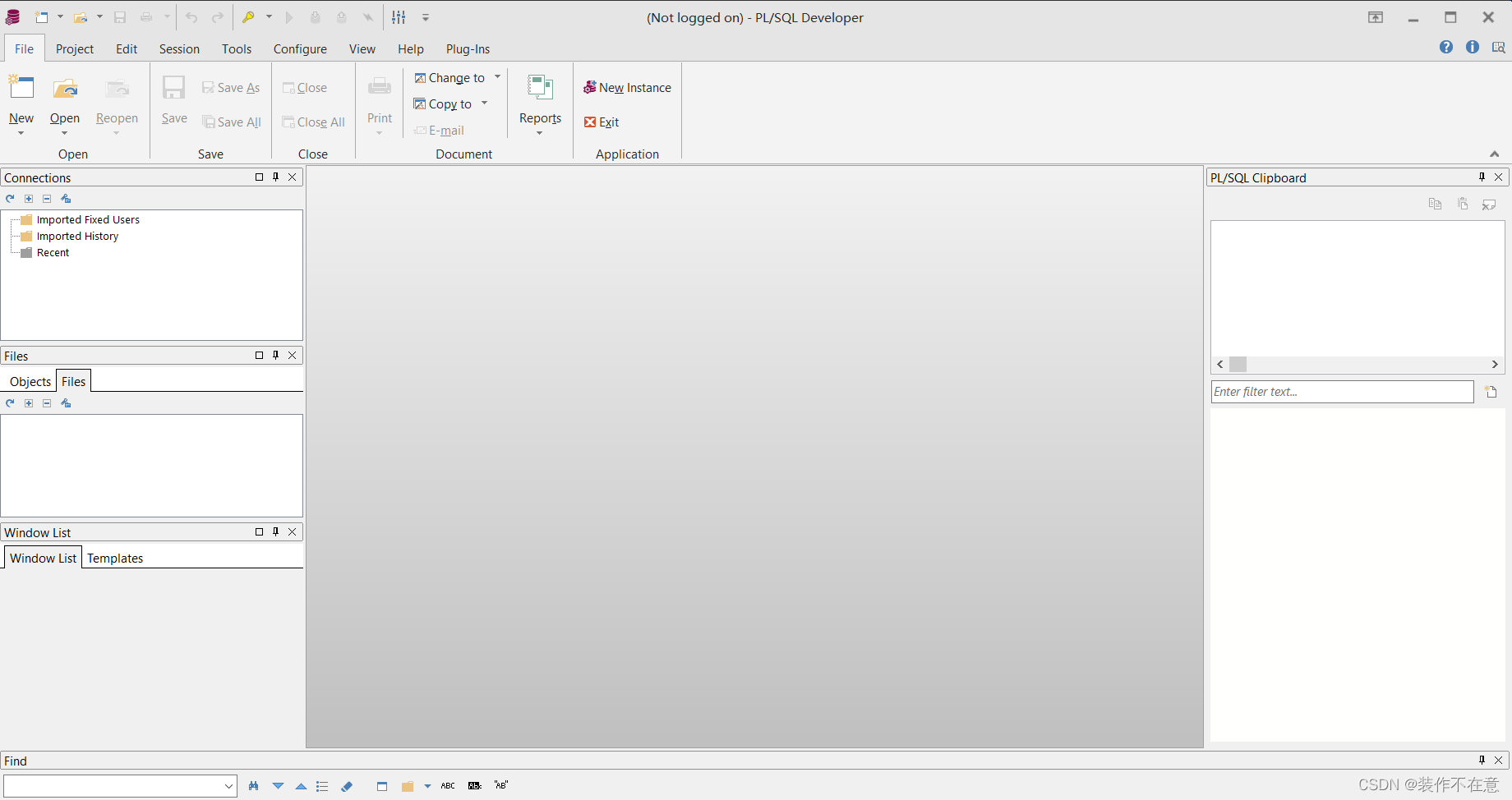The image size is (1512, 800).
Task: Click the help question mark icon
Action: 1446,48
